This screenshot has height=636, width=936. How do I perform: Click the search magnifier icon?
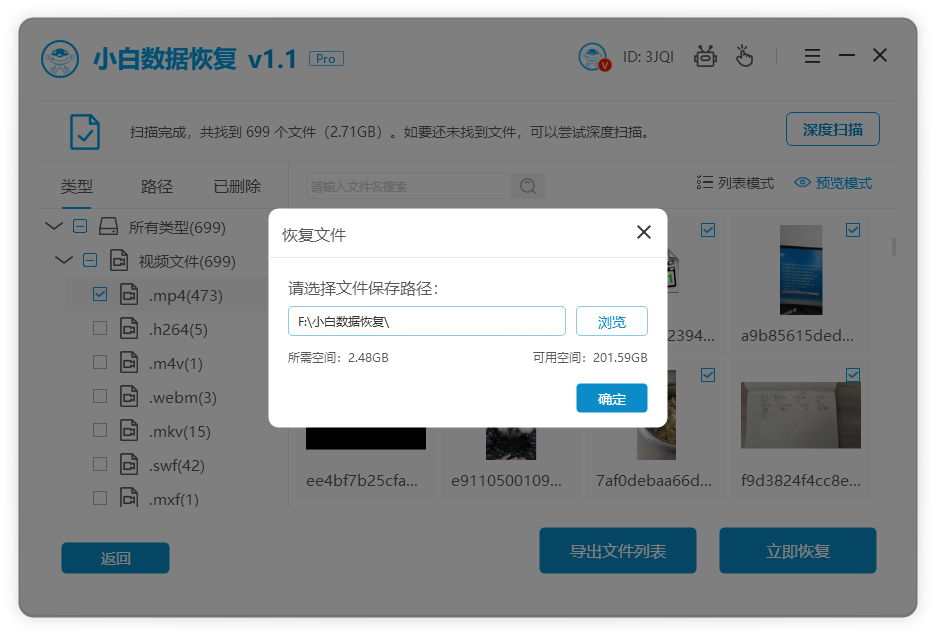[x=528, y=186]
